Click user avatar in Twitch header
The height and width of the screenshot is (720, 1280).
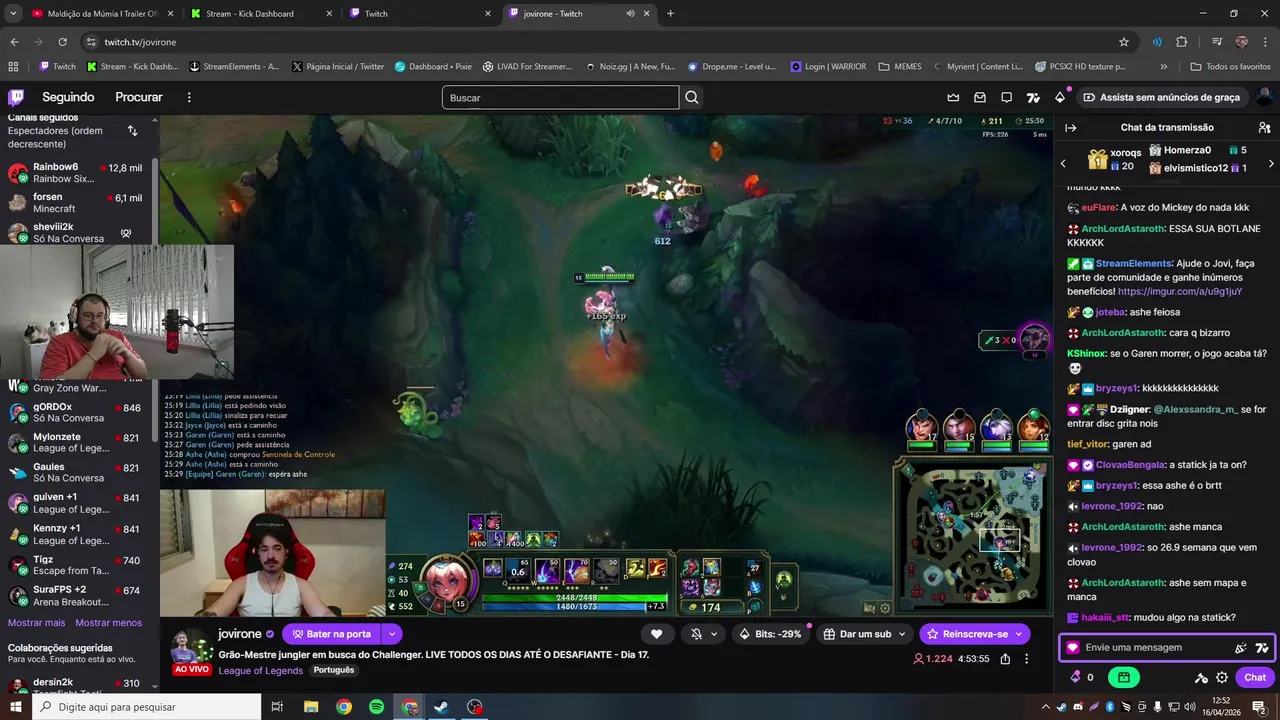point(1264,97)
